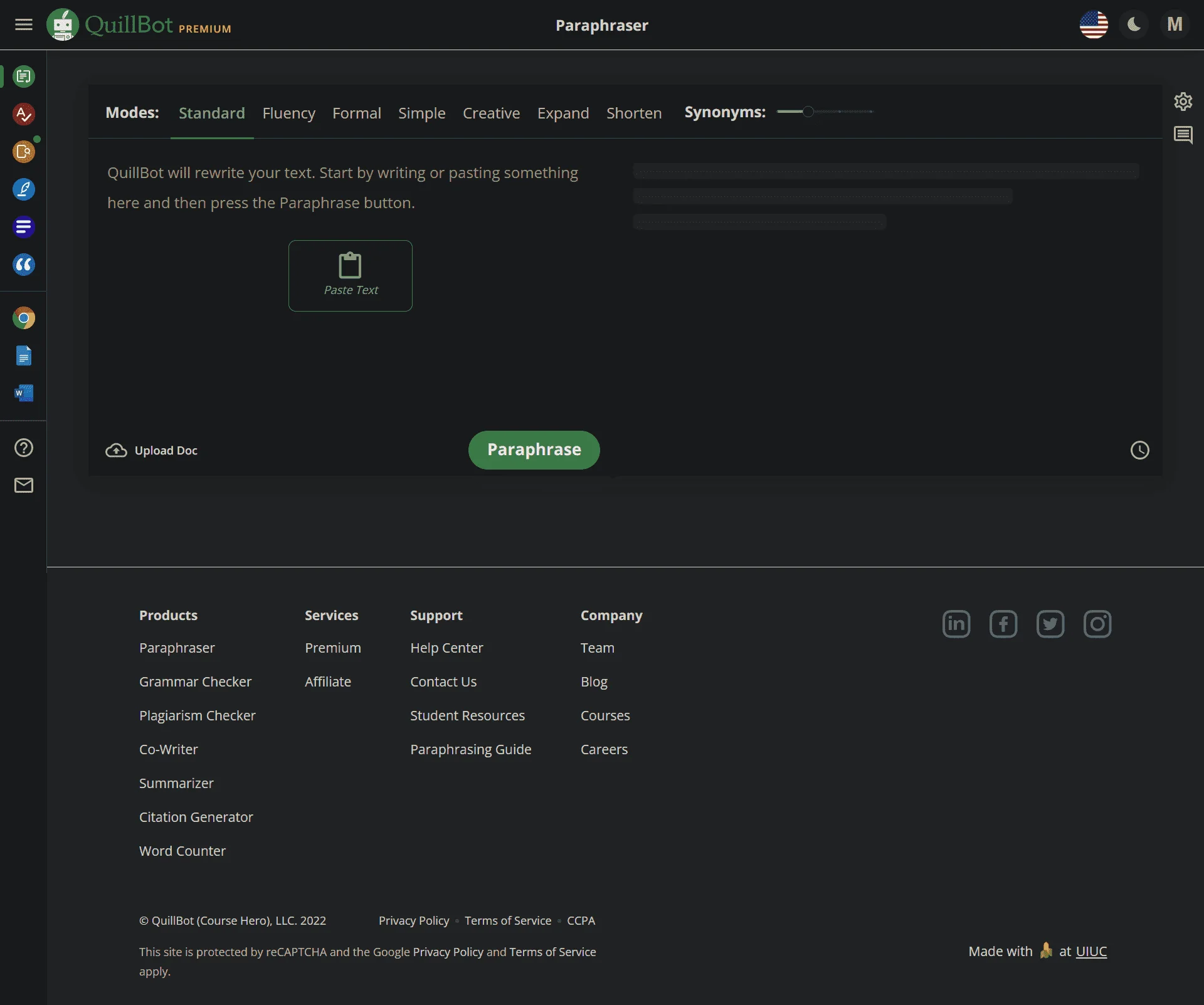Toggle dark mode moon icon

pos(1134,24)
